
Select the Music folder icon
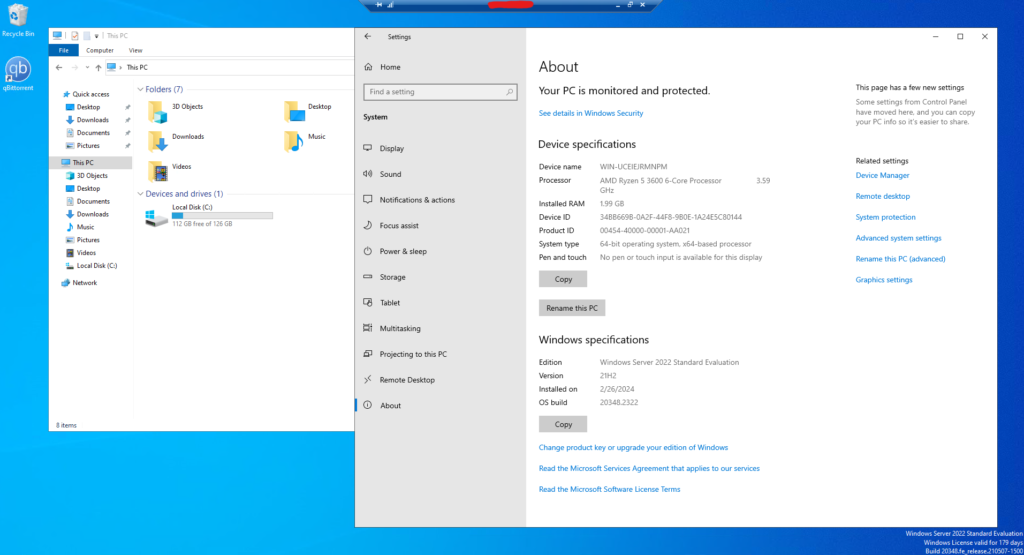pos(295,141)
